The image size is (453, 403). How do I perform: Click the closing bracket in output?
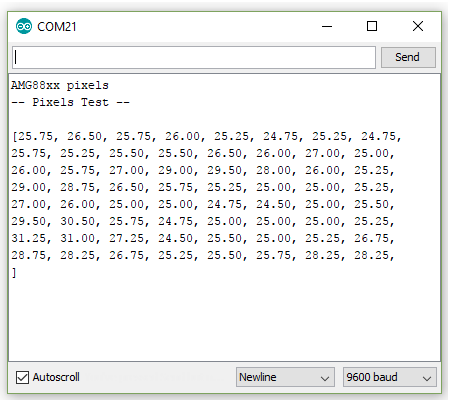point(14,273)
